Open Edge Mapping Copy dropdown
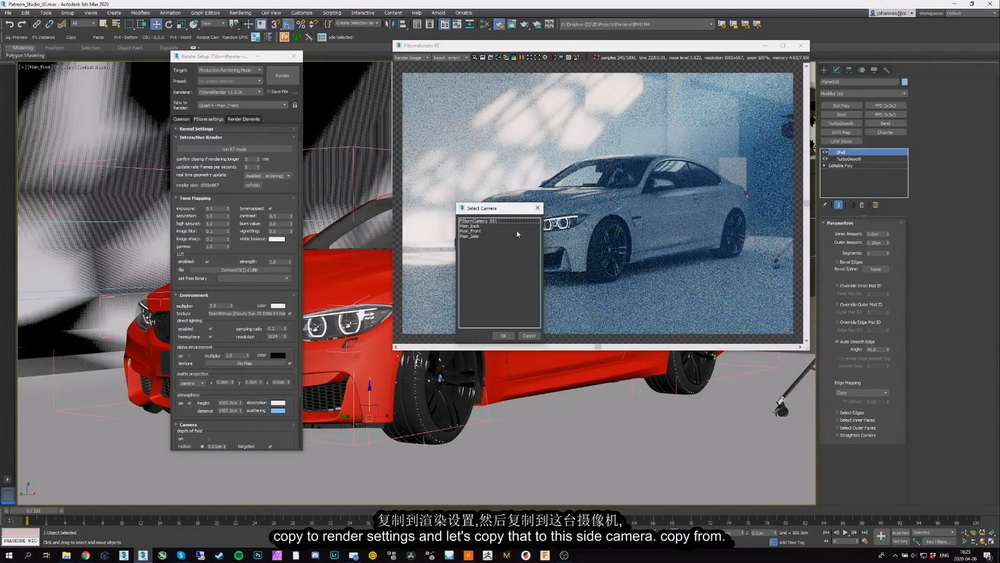Screen dimensions: 1000x563 tap(862, 393)
